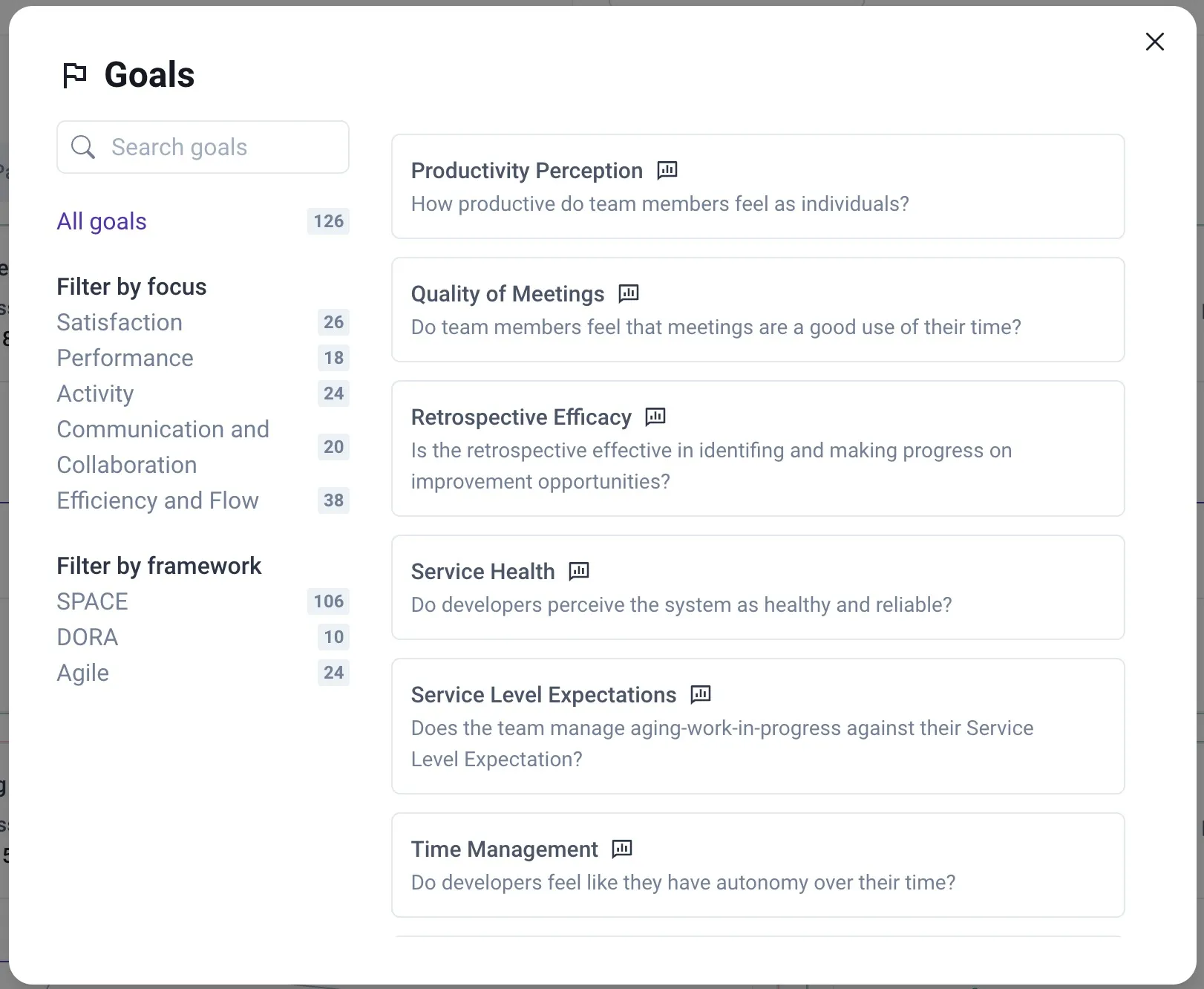Select Efficiency and Flow filter

(x=157, y=500)
